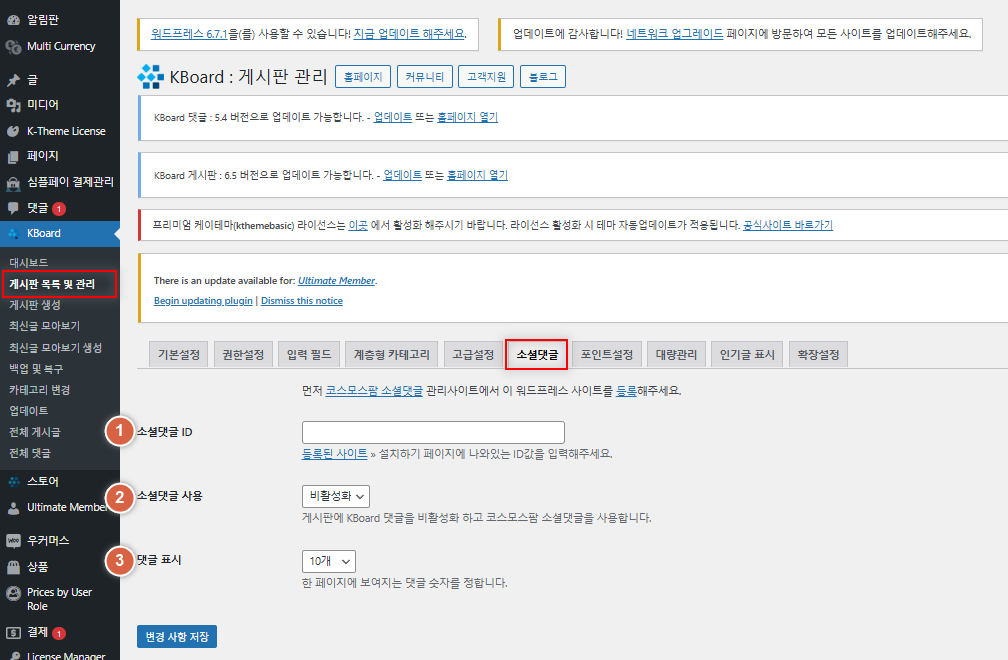Open the 소셜댓글 사용 dropdown
Image resolution: width=1008 pixels, height=660 pixels.
point(336,496)
